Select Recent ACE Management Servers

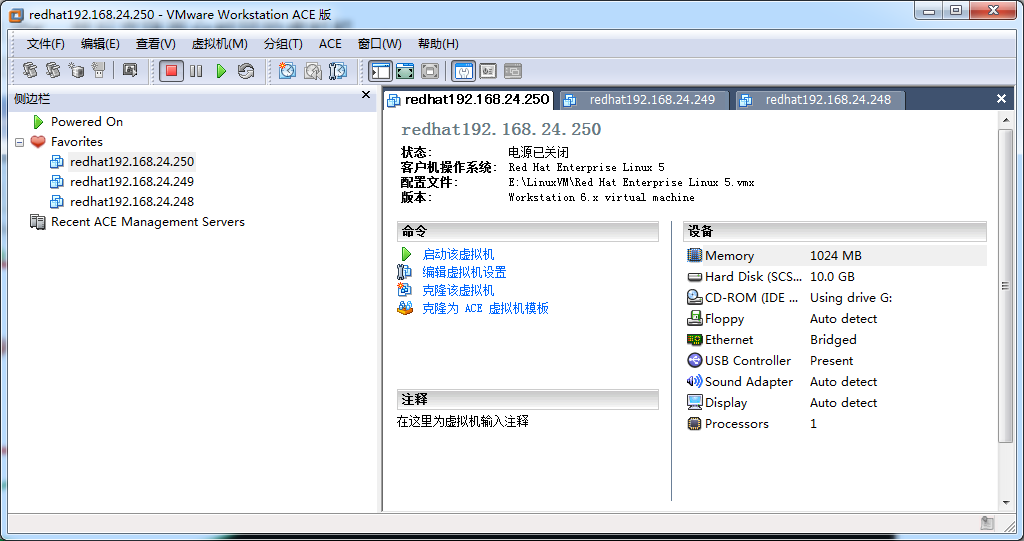coord(148,222)
